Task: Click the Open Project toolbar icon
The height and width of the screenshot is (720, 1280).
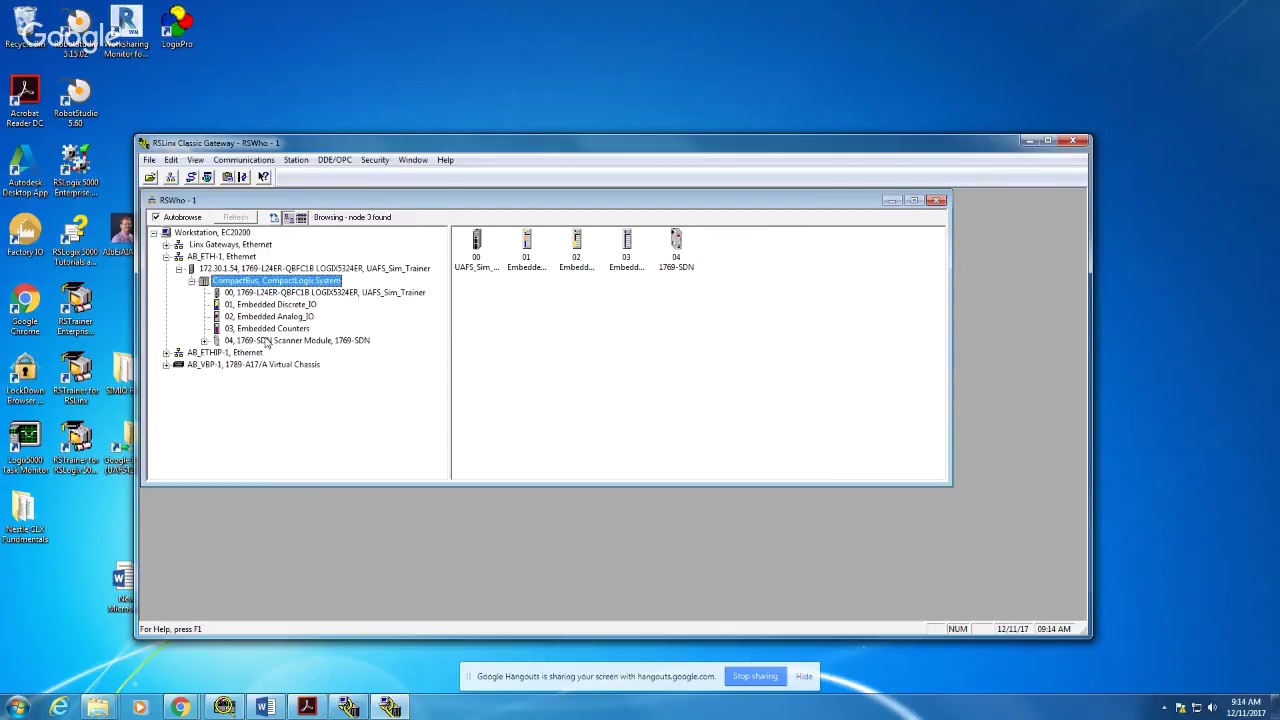Action: coord(150,177)
